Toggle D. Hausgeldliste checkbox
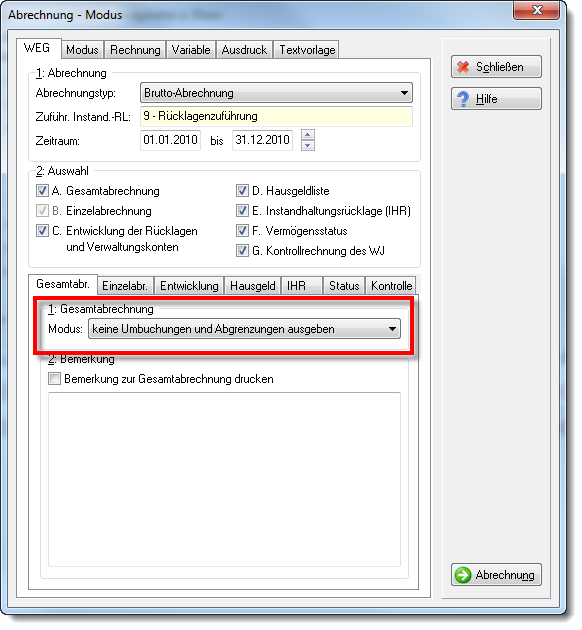Viewport: 582px width, 630px height. pyautogui.click(x=242, y=190)
